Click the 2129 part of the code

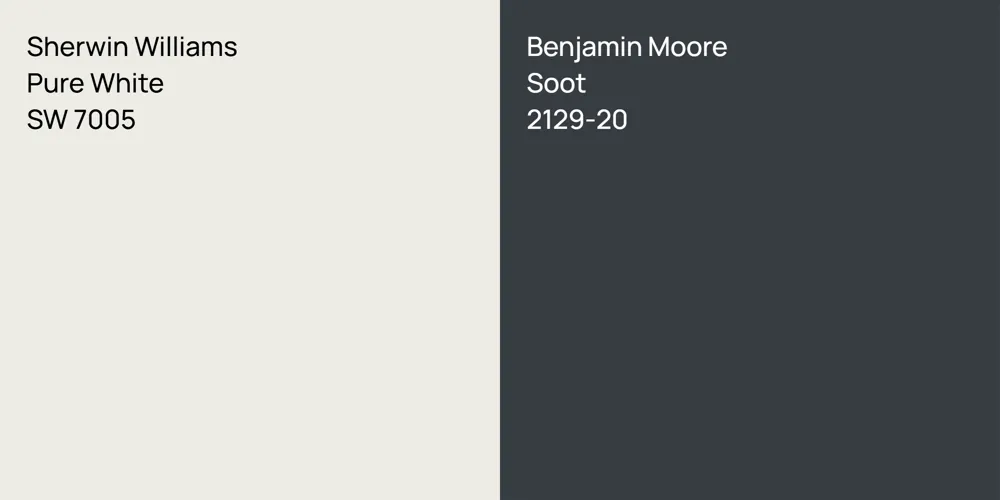(x=556, y=120)
